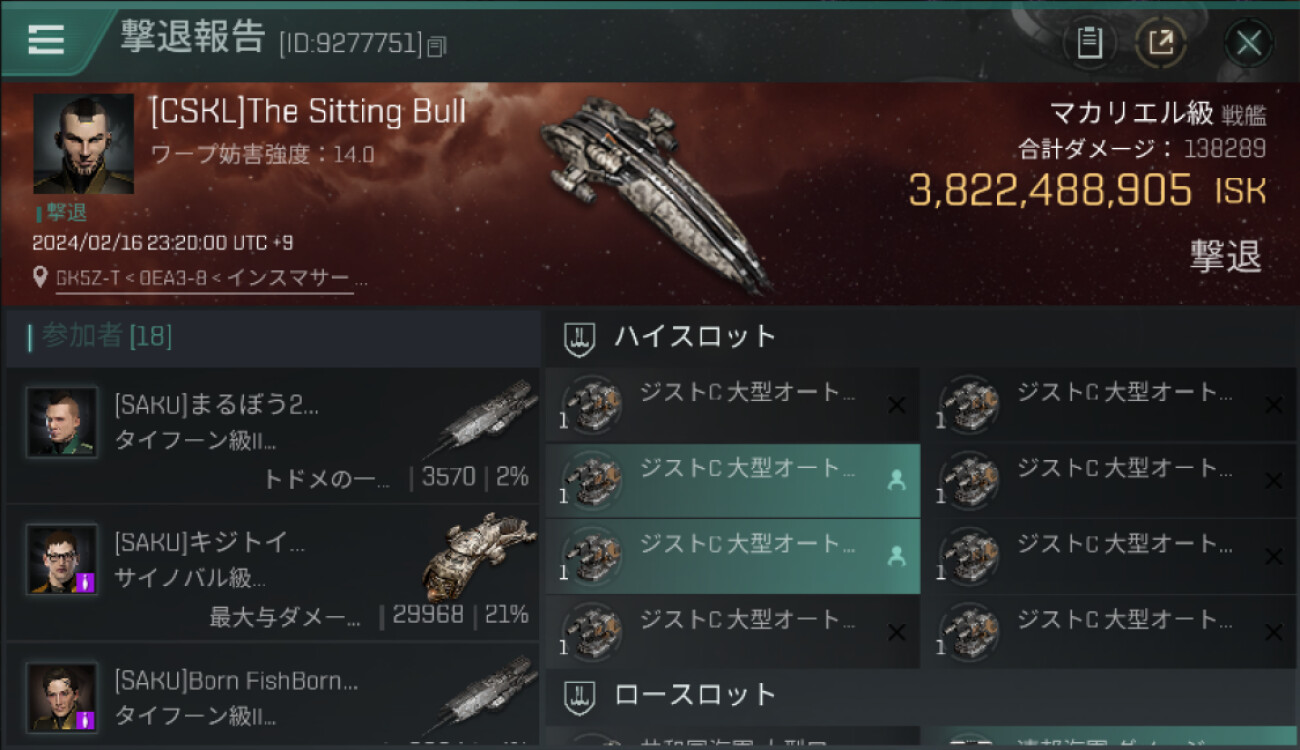Click the first high-slot autocannon module icon
1300x750 pixels.
[591, 406]
